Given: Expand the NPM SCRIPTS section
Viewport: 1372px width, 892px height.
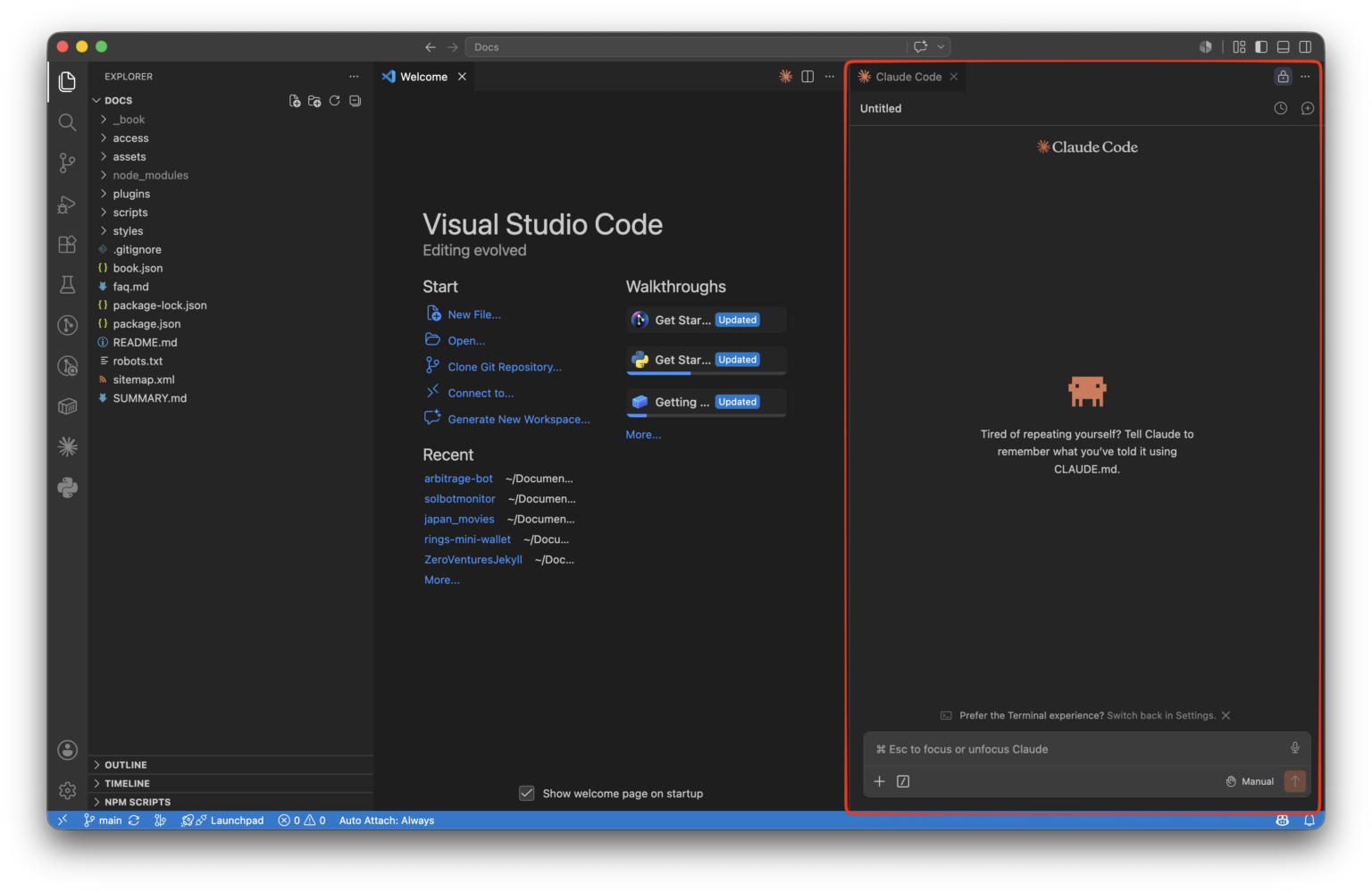Looking at the screenshot, I should click(x=230, y=802).
